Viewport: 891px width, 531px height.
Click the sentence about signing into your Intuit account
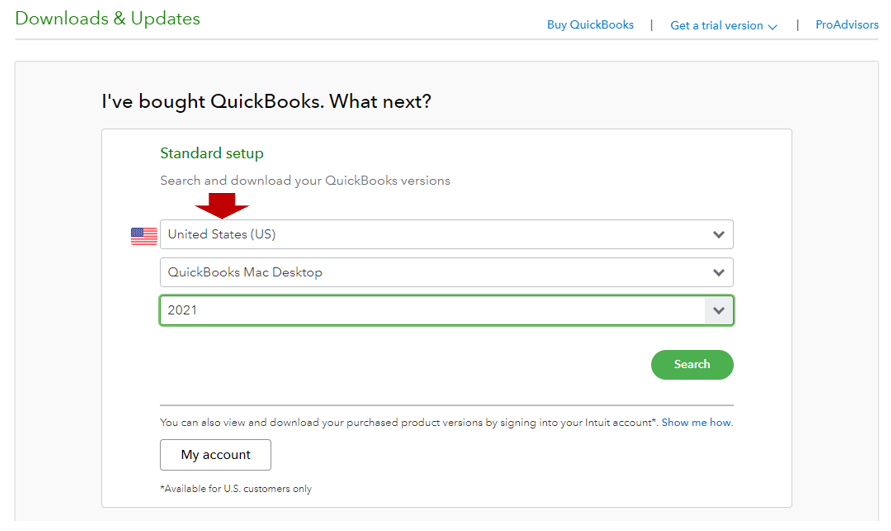(410, 422)
